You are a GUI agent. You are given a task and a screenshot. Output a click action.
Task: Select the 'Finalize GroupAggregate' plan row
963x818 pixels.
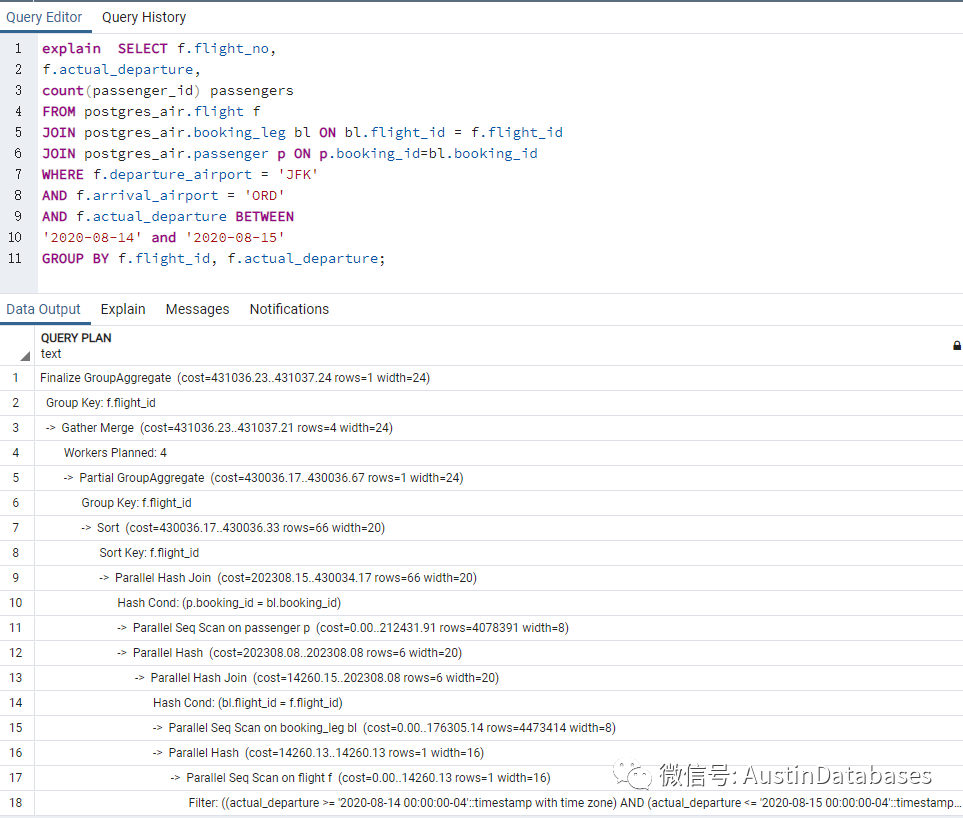[x=499, y=378]
